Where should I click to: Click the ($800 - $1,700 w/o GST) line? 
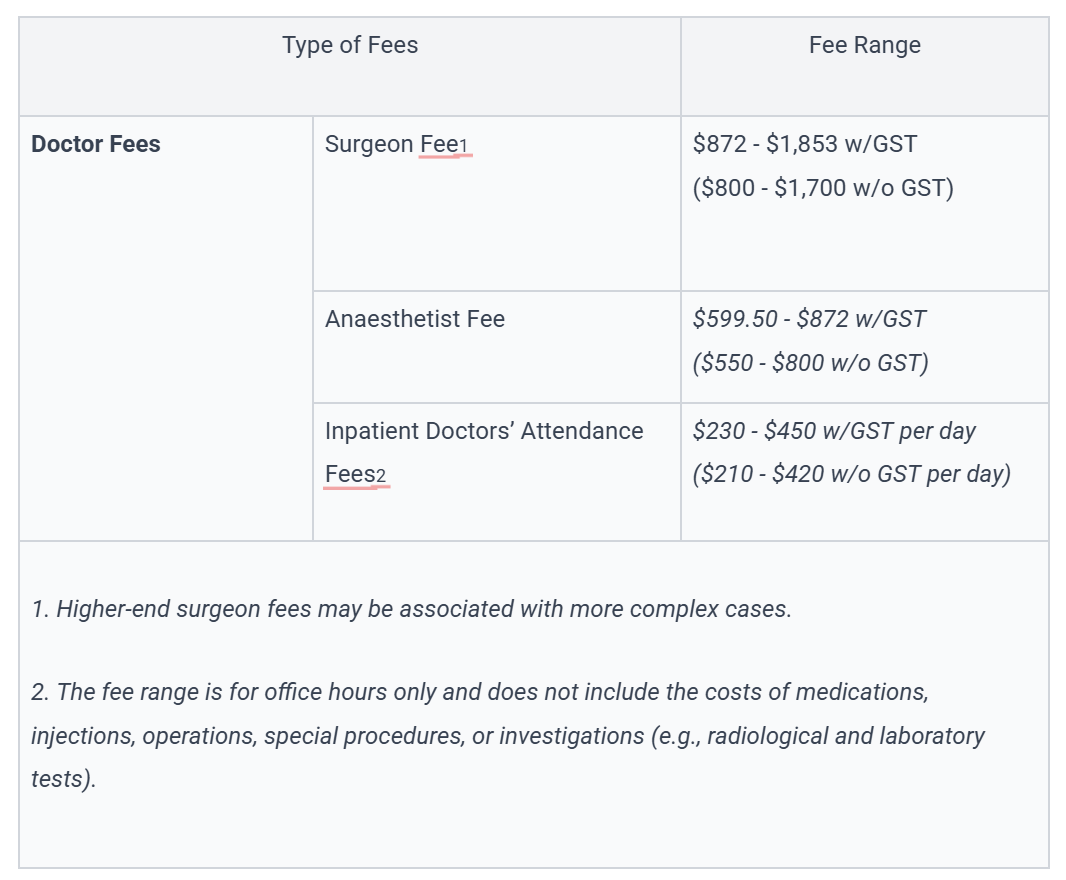[x=823, y=188]
